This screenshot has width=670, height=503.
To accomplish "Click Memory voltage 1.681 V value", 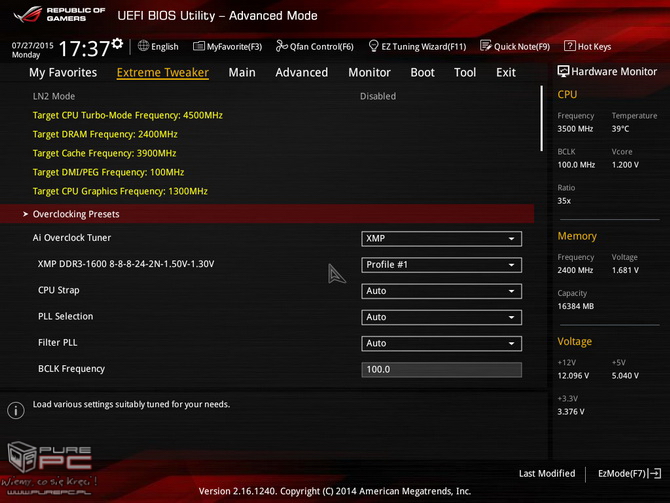I will [625, 270].
